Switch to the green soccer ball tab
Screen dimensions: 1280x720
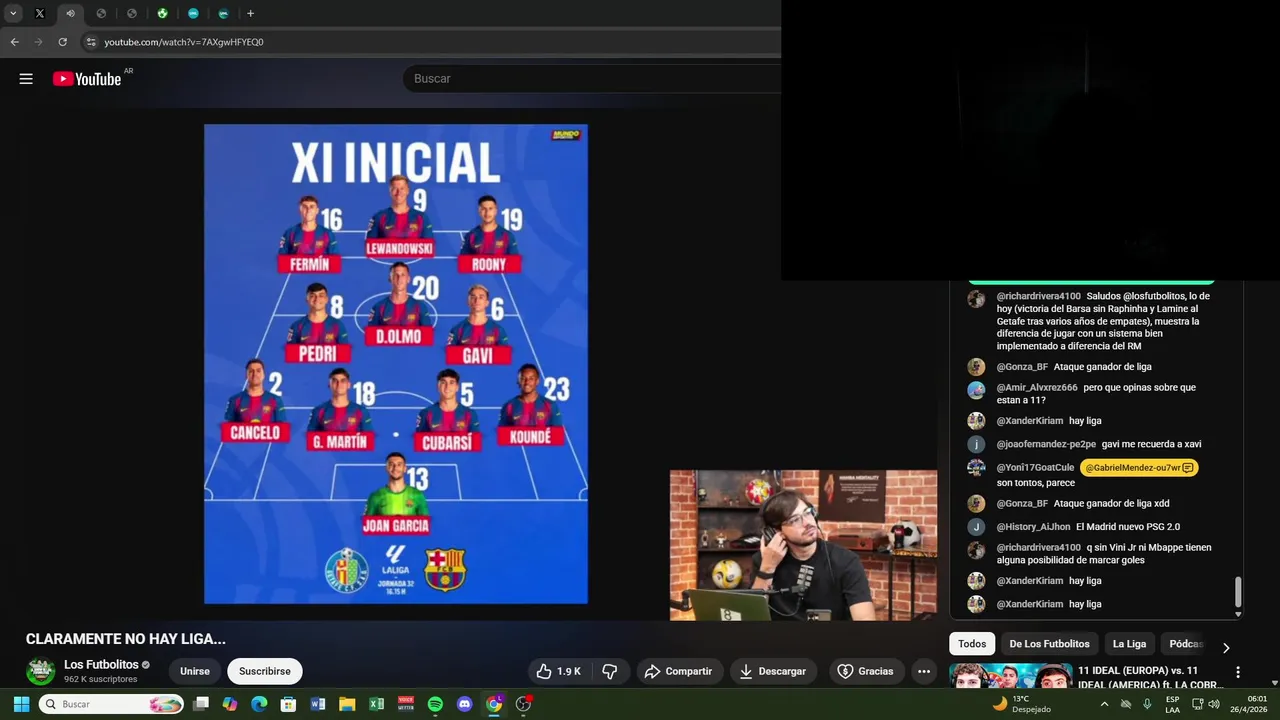coord(162,14)
